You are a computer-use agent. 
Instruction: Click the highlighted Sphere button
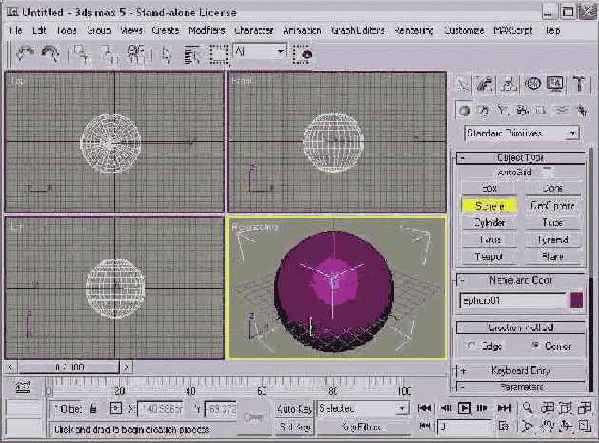490,206
